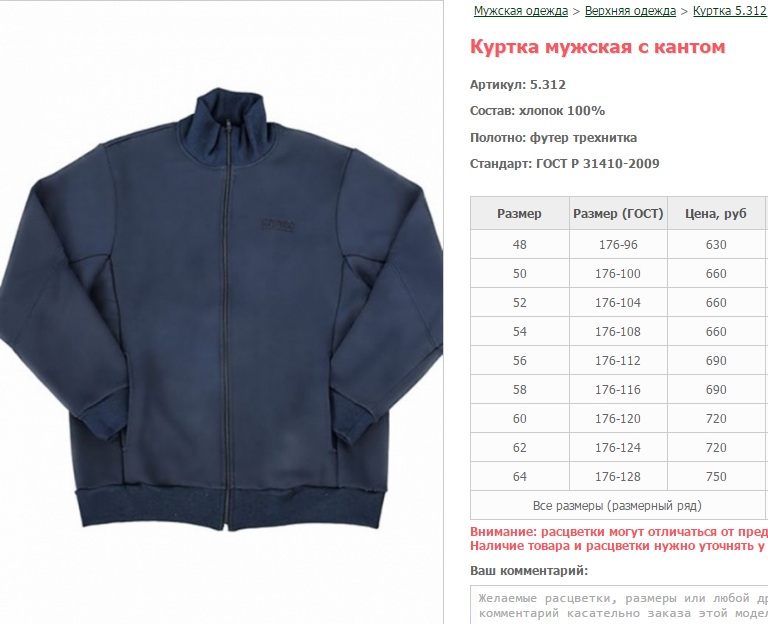Open the Мужская одежда breadcrumb link

(521, 11)
